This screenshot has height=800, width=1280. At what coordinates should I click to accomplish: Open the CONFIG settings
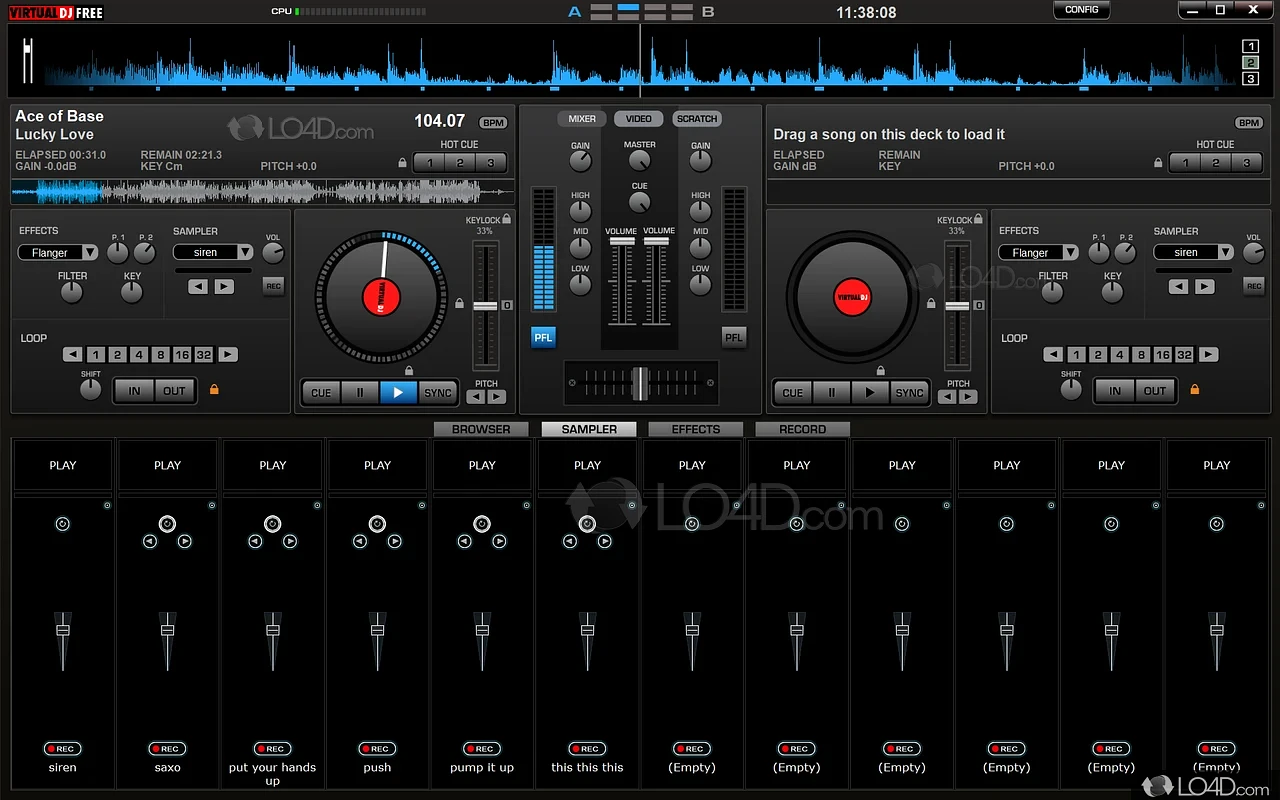coord(1082,10)
